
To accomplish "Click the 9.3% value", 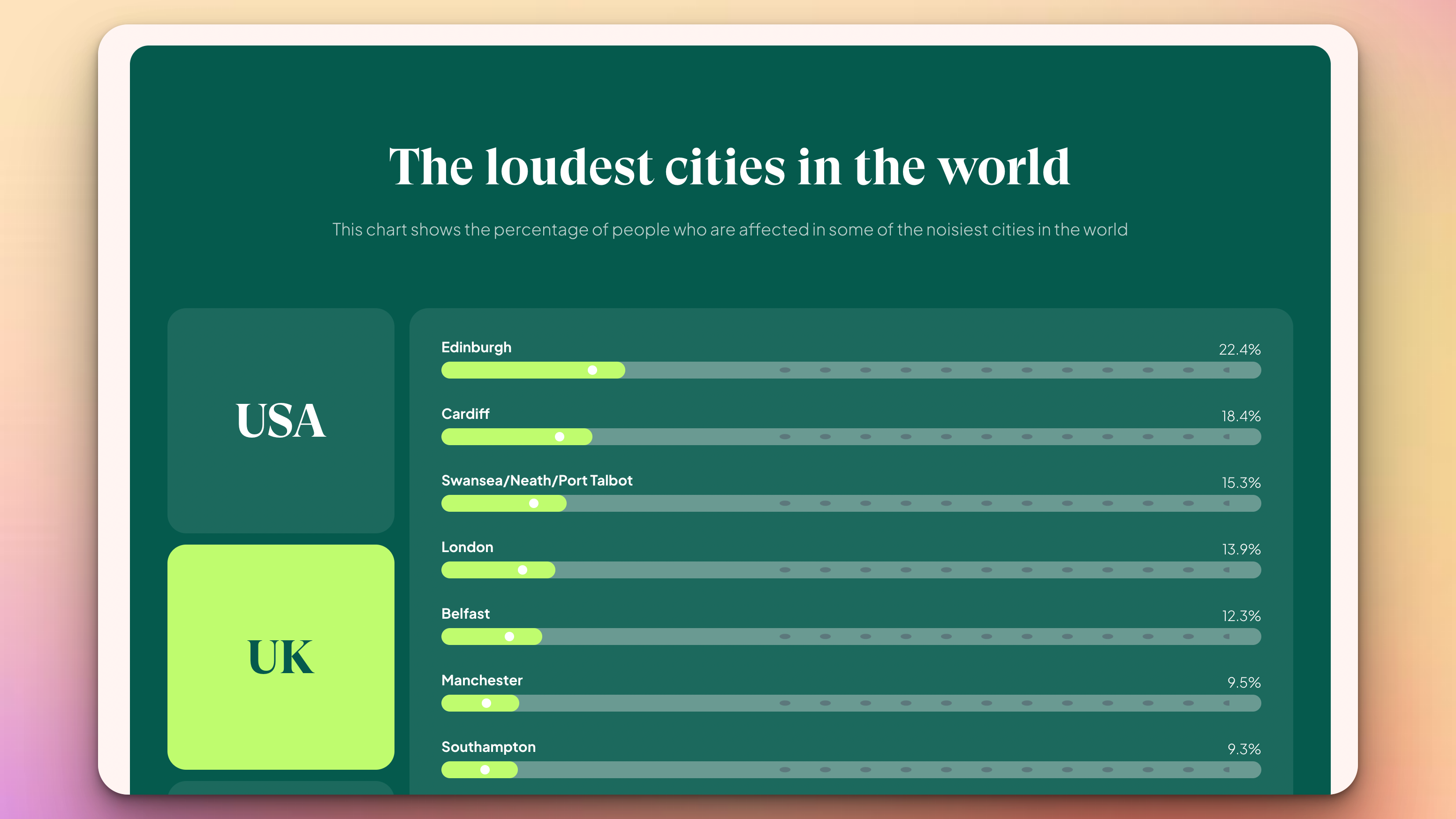I will pyautogui.click(x=1244, y=750).
